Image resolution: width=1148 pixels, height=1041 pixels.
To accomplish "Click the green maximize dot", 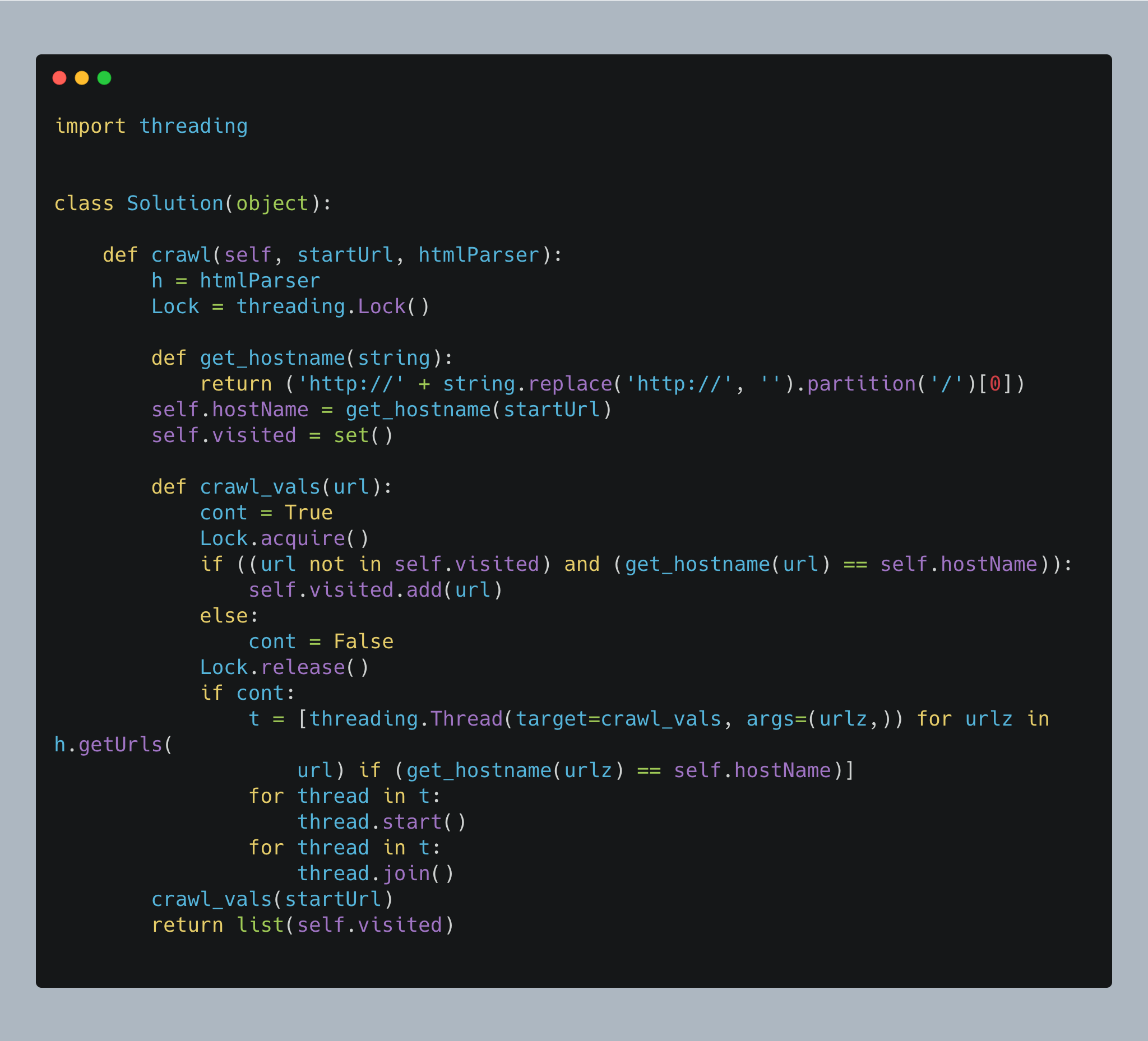I will coord(104,78).
